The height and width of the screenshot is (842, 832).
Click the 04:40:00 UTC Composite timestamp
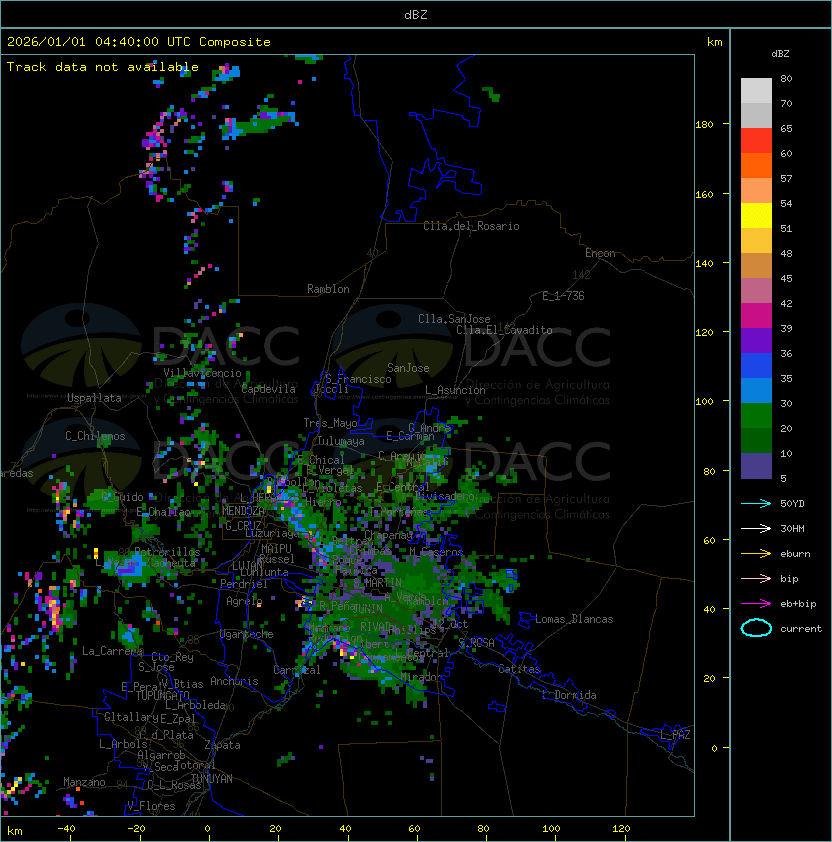pyautogui.click(x=138, y=42)
